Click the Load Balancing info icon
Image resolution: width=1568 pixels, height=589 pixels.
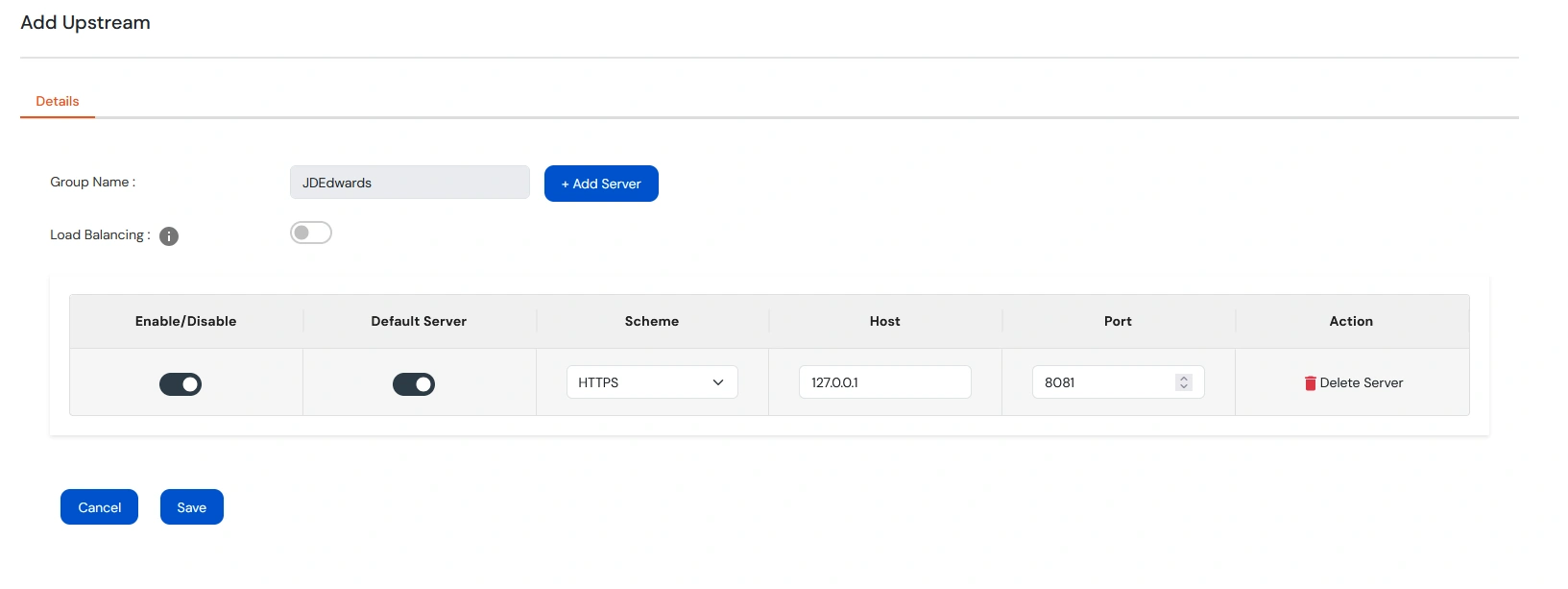coord(169,236)
